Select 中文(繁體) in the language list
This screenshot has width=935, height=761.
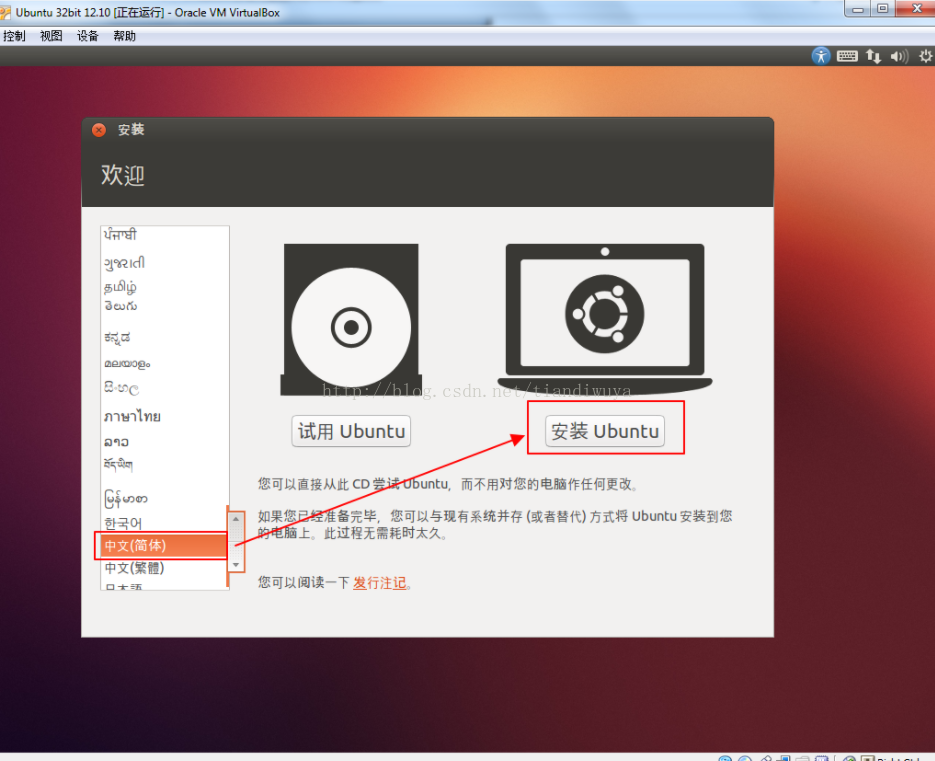click(x=164, y=568)
